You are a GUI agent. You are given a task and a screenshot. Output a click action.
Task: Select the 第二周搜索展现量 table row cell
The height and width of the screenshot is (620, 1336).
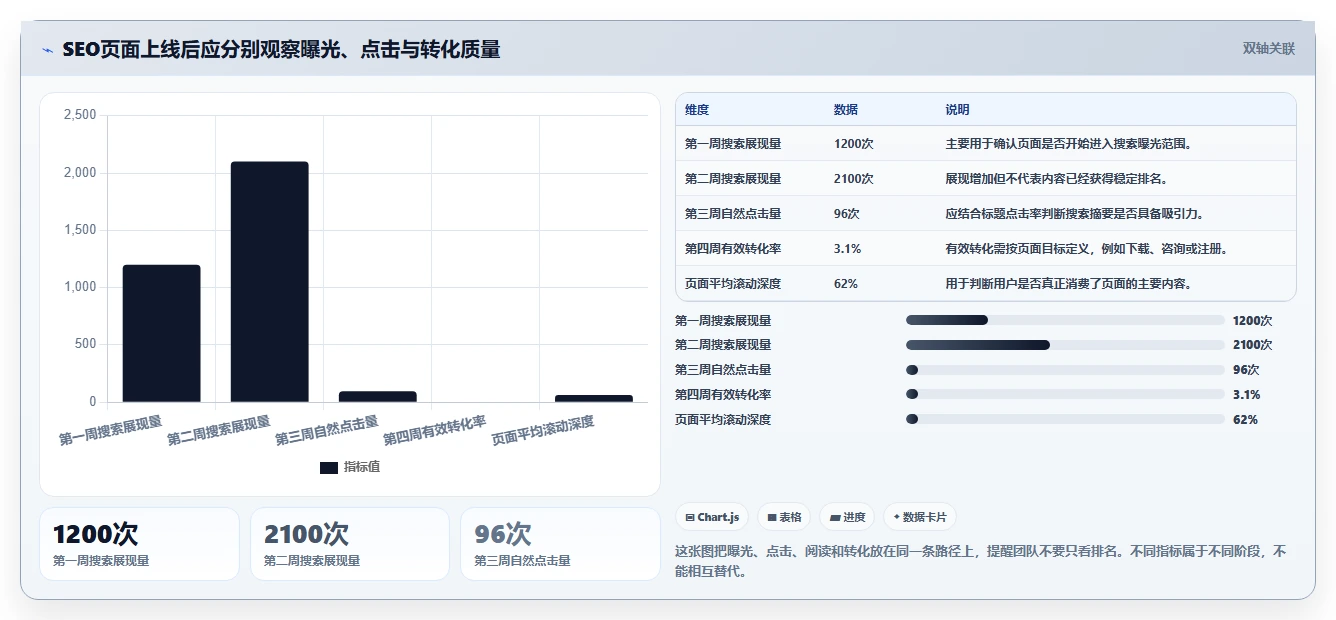point(733,179)
